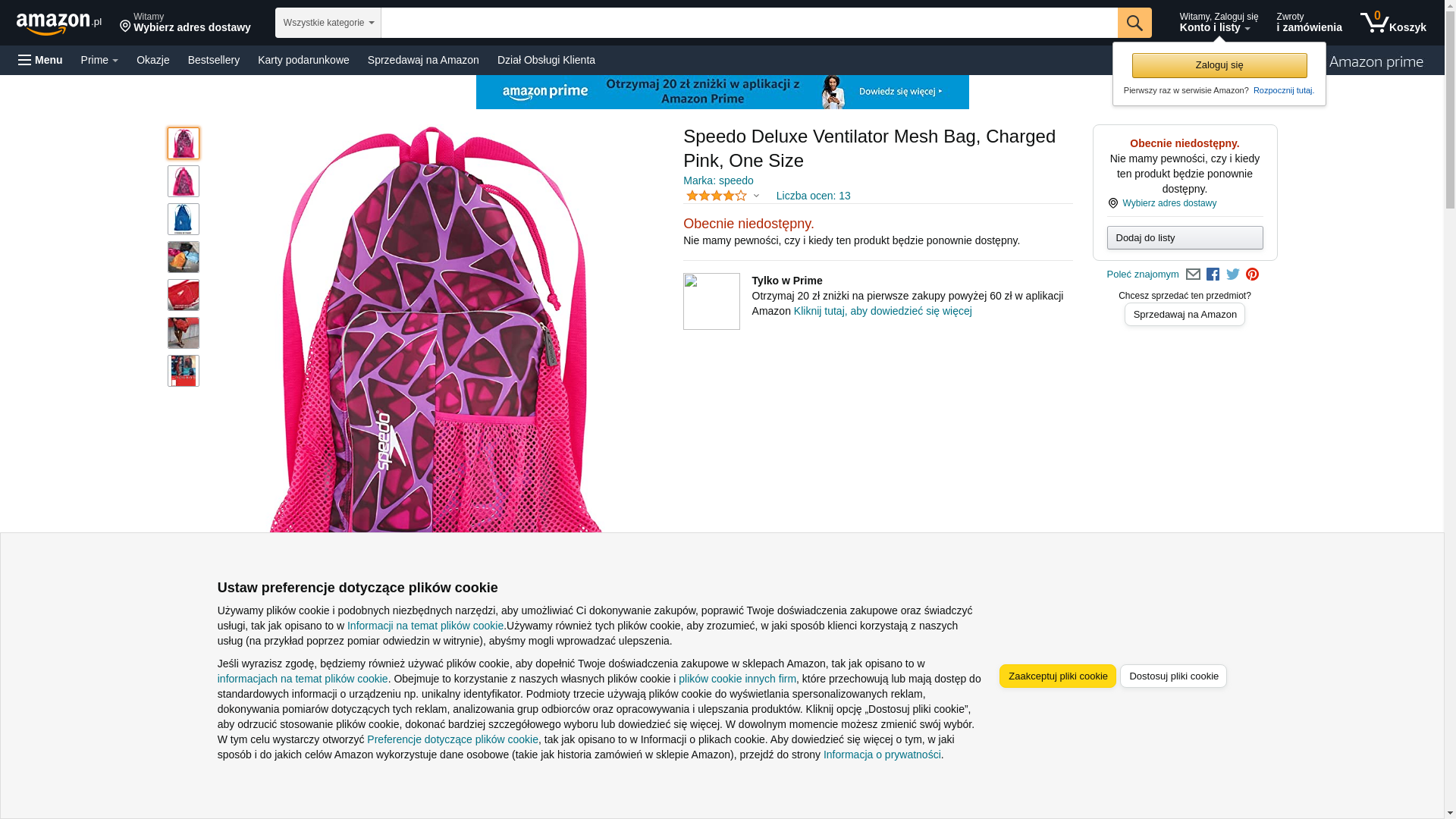This screenshot has width=1456, height=819.
Task: Open the Prime menu in navigation
Action: tap(99, 60)
